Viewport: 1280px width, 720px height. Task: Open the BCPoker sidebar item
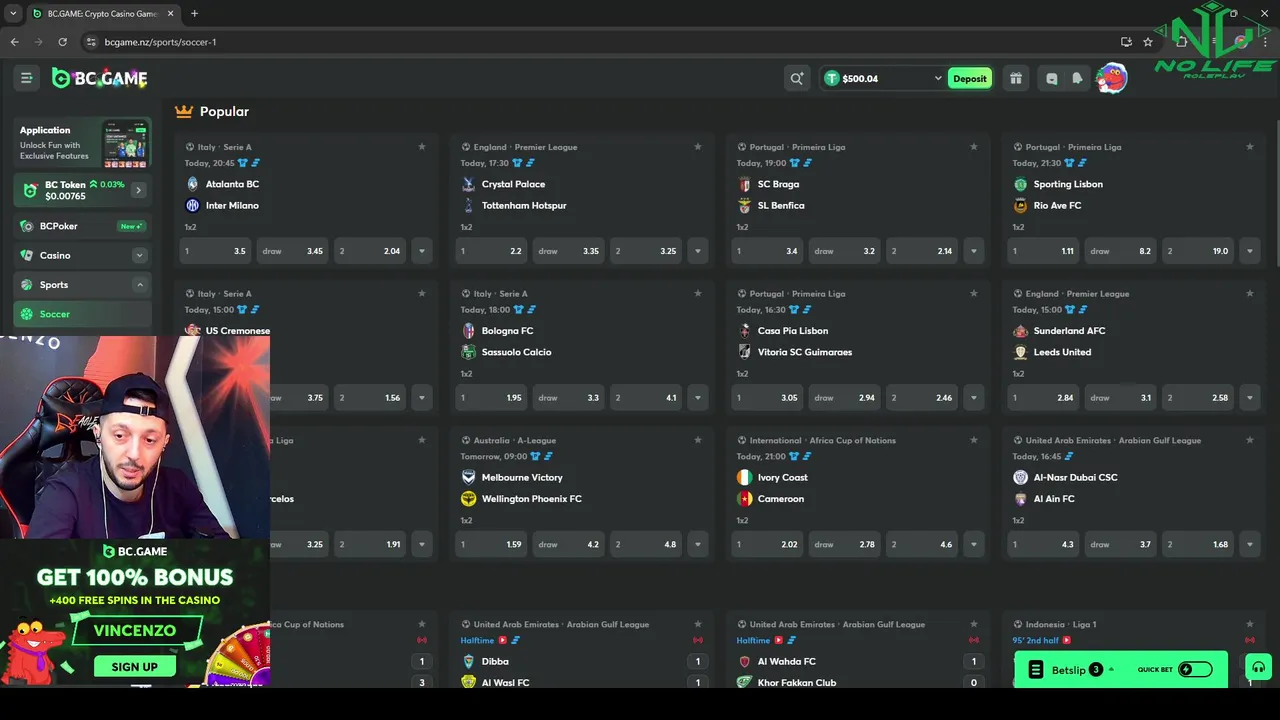point(82,226)
